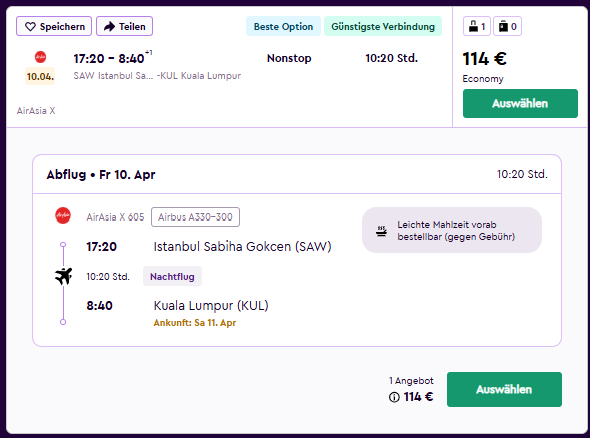
Task: Click the Nachtflug label
Action: click(x=172, y=277)
